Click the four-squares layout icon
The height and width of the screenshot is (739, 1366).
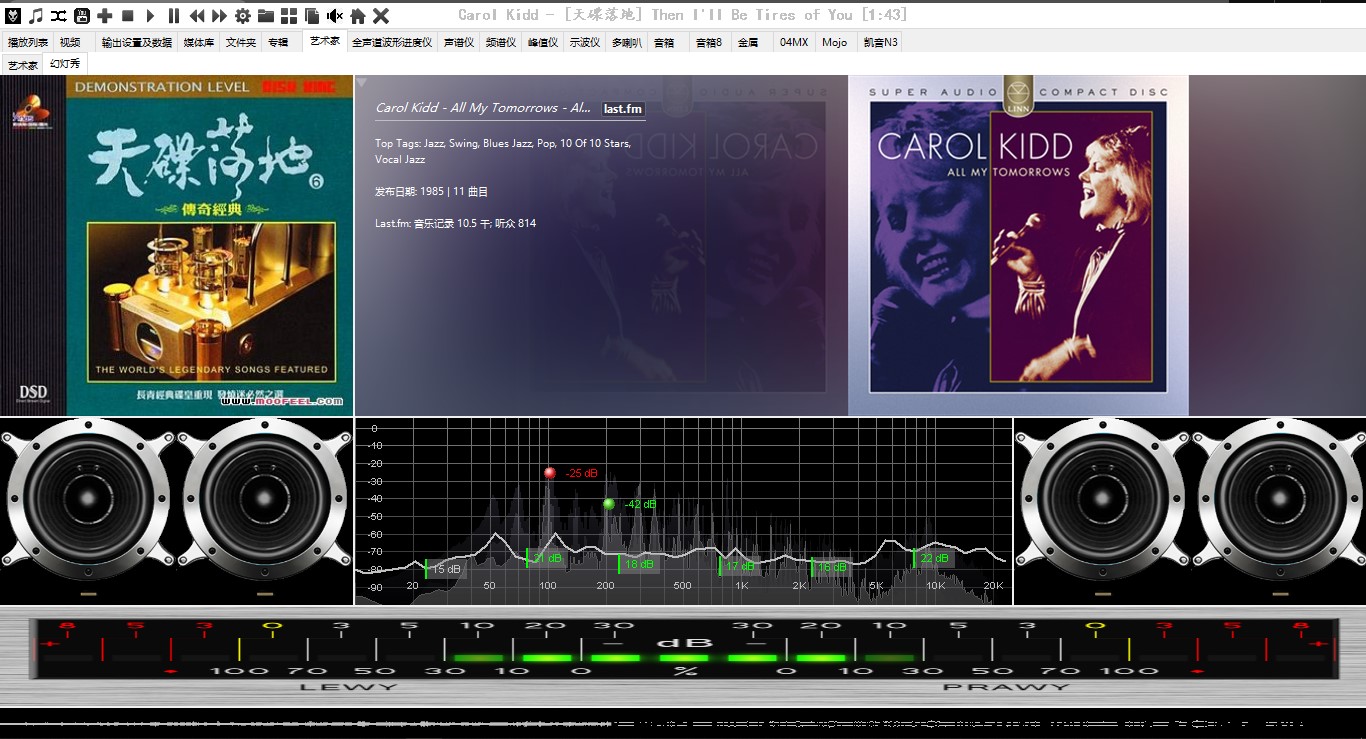(x=289, y=15)
